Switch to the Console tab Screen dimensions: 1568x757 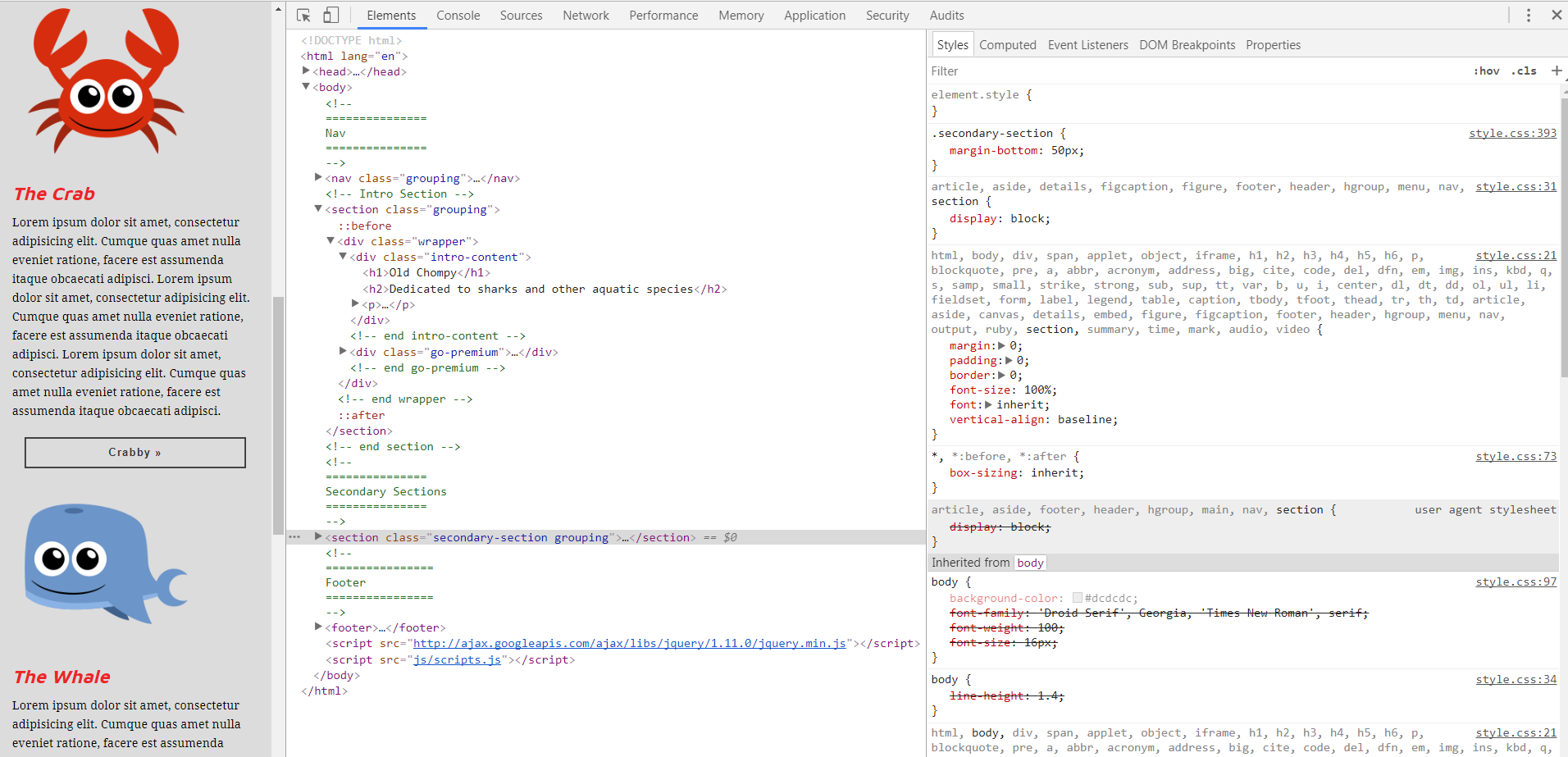(x=458, y=16)
